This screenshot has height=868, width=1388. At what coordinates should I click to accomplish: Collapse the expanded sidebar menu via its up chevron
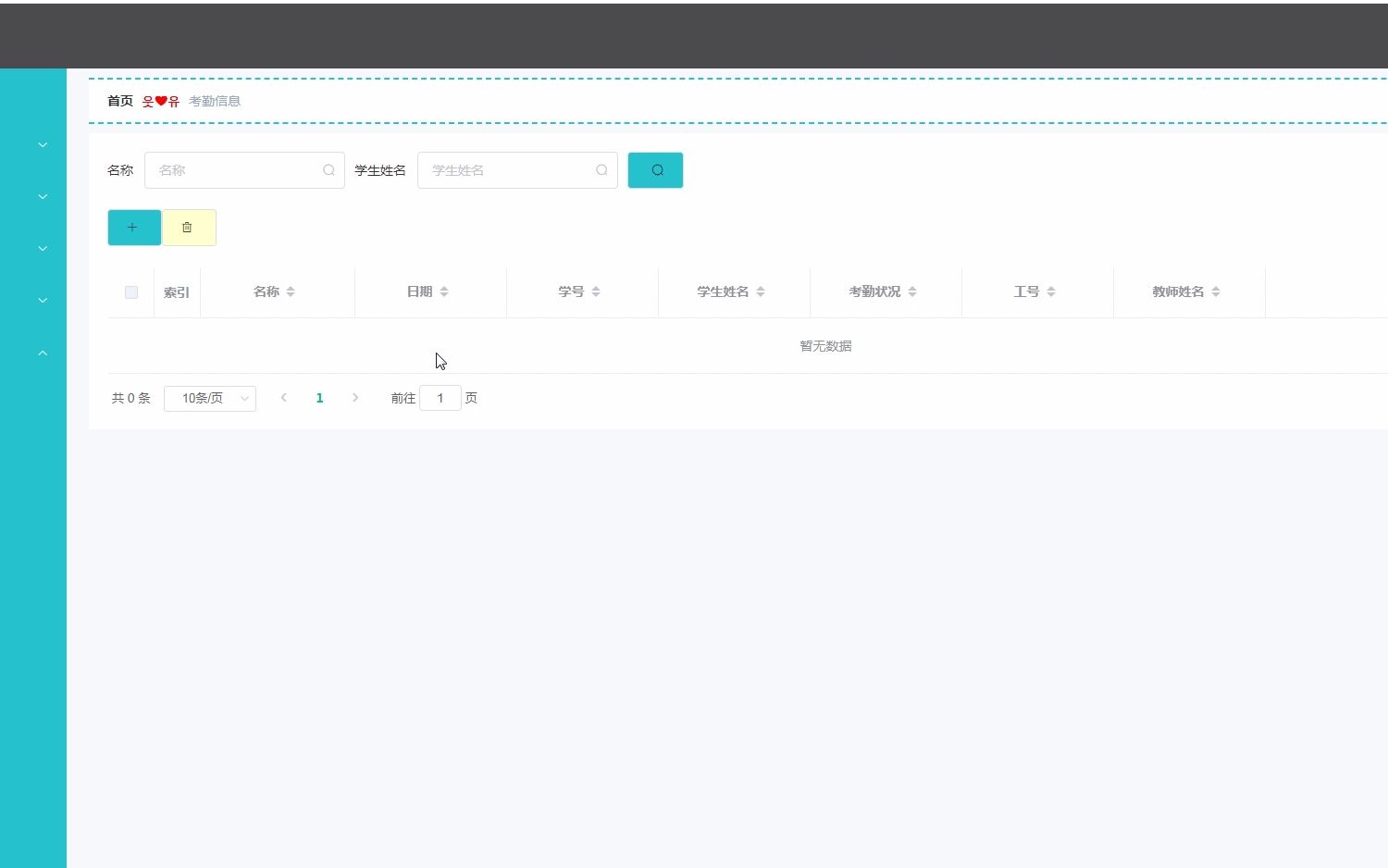coord(42,352)
